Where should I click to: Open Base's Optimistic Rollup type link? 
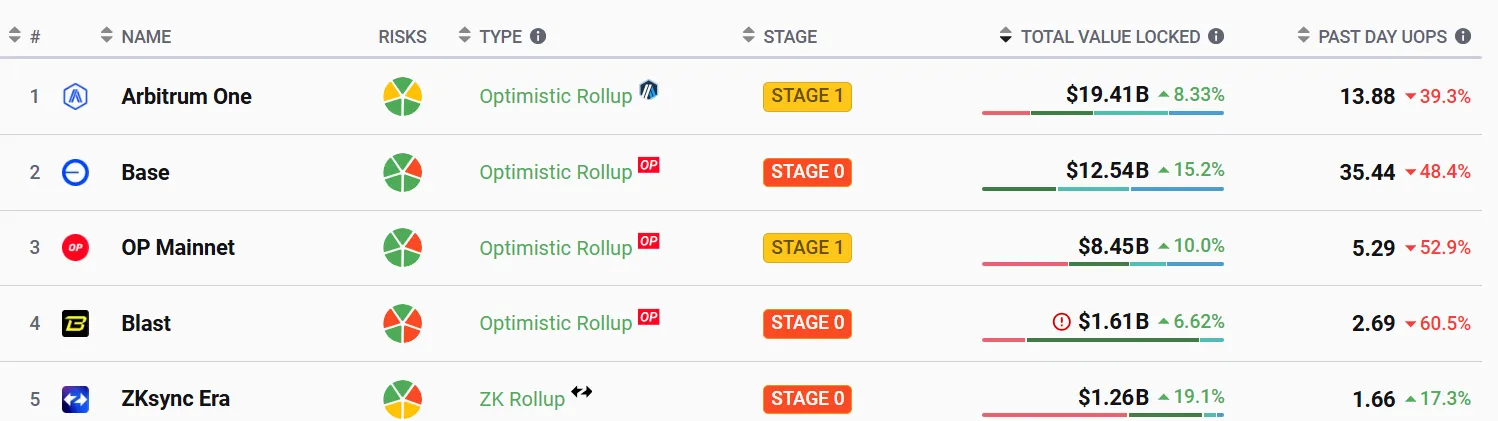tap(556, 172)
